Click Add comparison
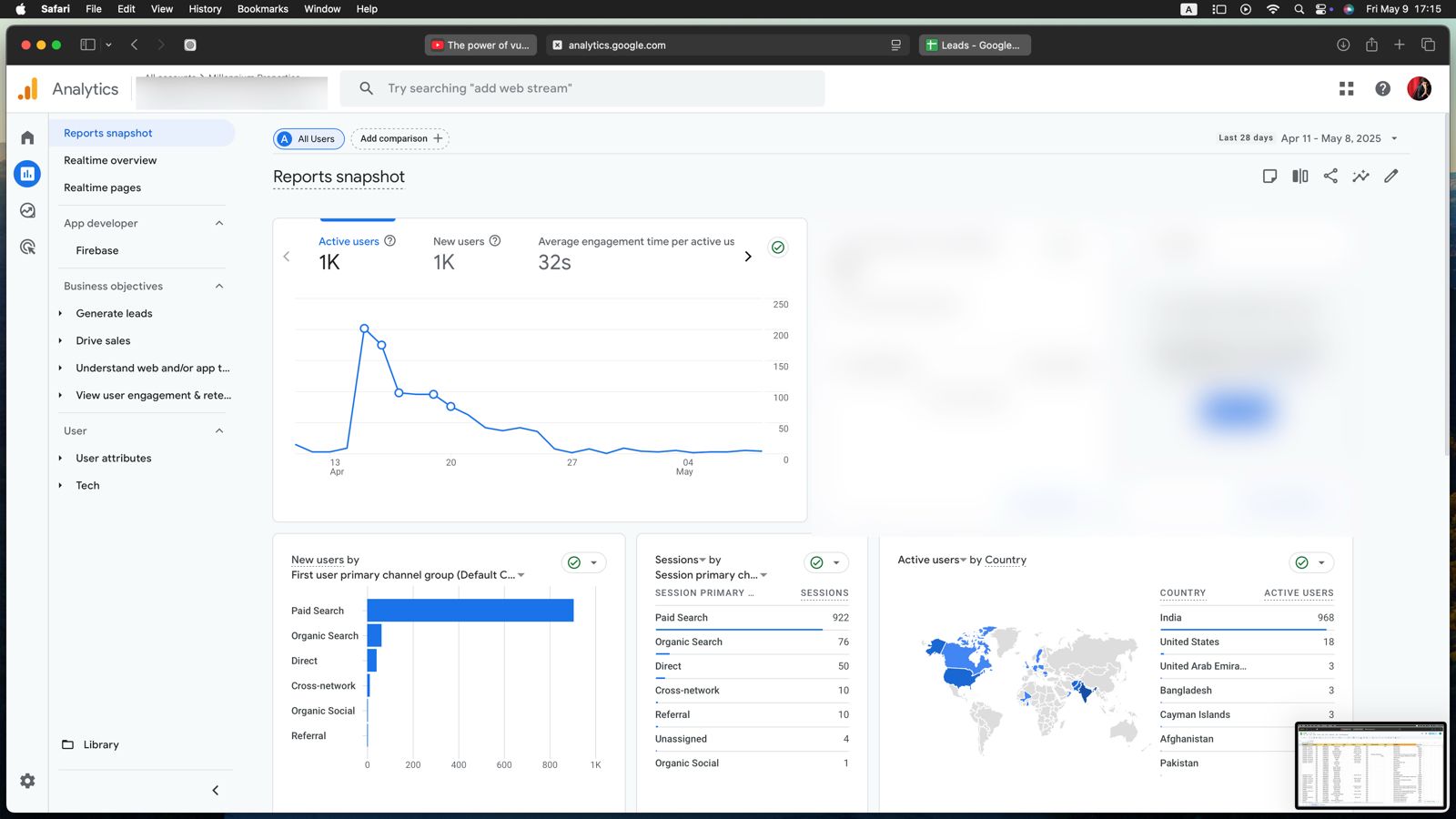Screen dimensions: 1456x819 (400, 138)
